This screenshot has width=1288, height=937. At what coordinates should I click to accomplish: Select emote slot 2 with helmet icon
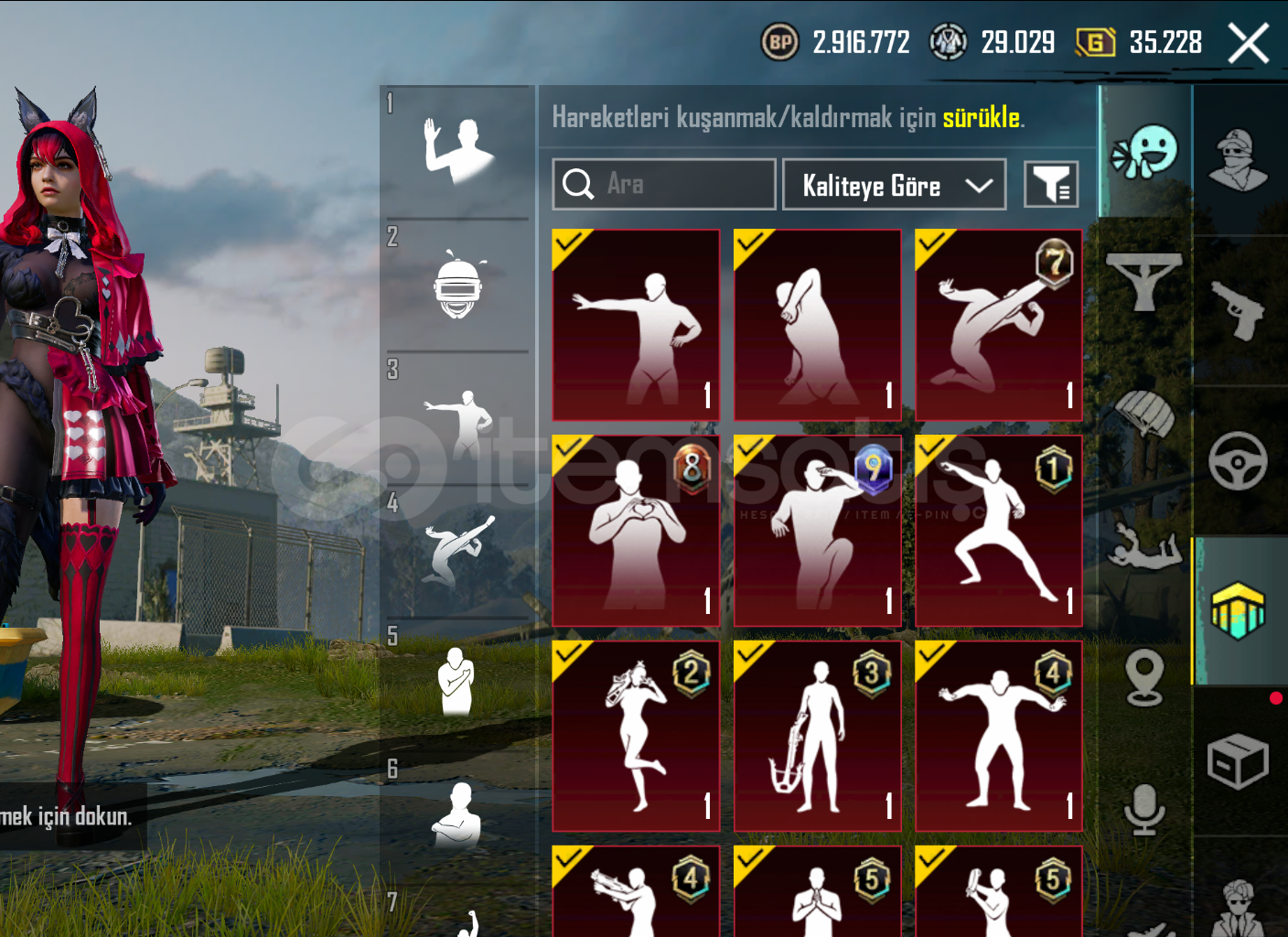tap(457, 285)
